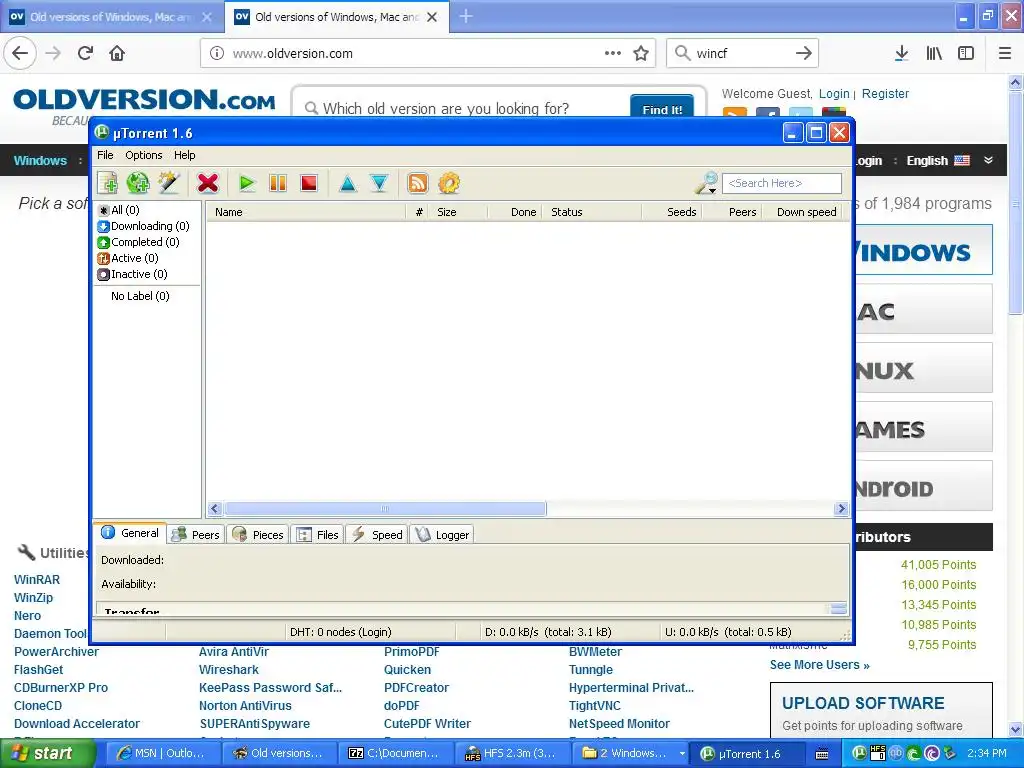Open Register link on OldVersion page
The image size is (1024, 768).
[885, 94]
